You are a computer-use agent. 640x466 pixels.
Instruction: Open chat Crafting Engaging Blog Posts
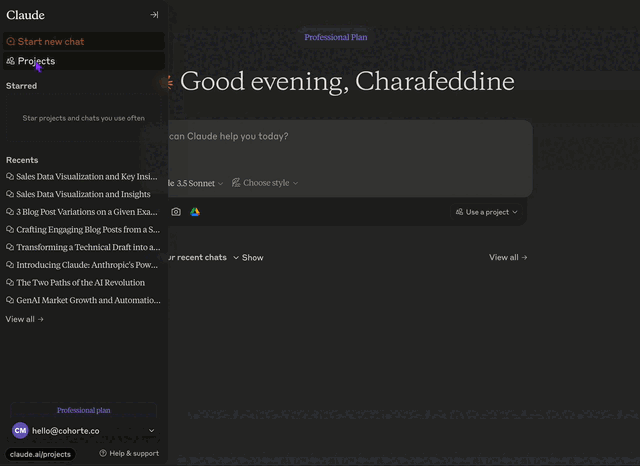pyautogui.click(x=83, y=230)
